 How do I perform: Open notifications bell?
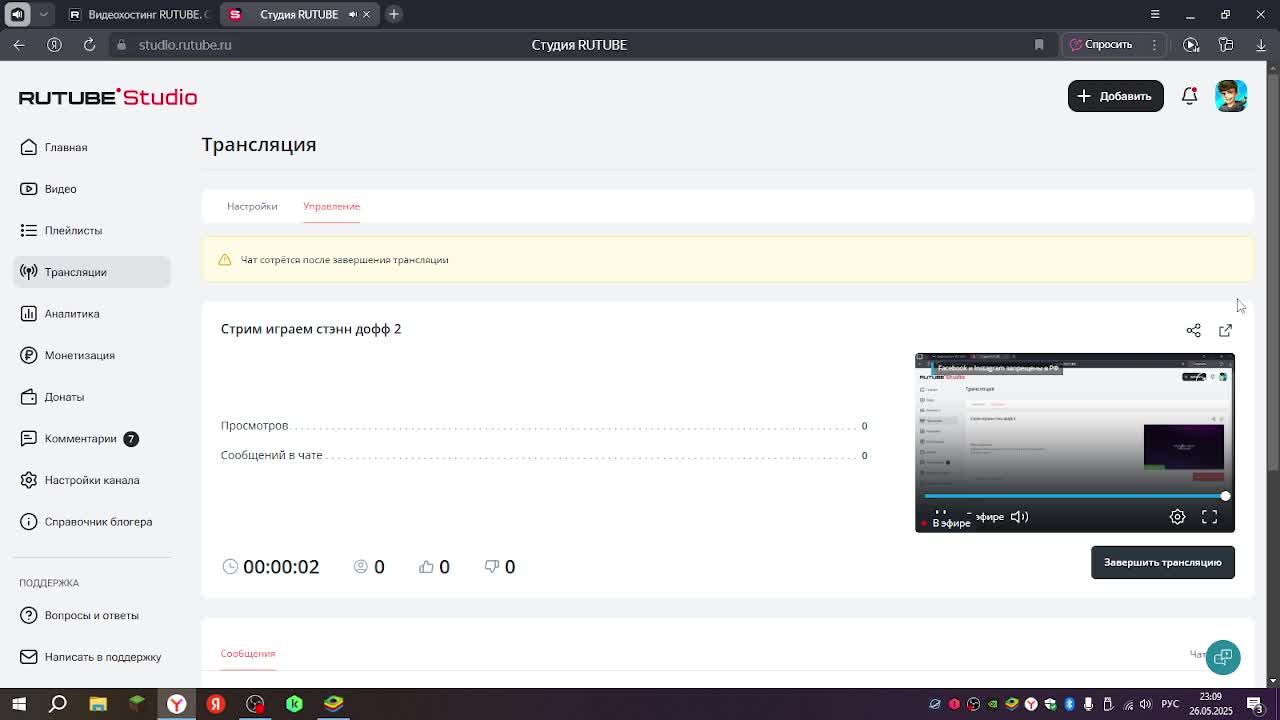click(1189, 96)
